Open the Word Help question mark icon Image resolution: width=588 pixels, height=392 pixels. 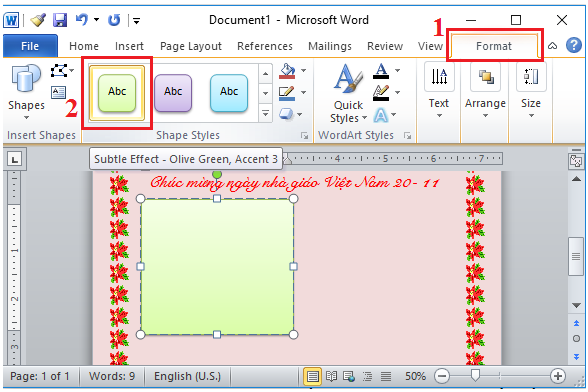[x=574, y=45]
